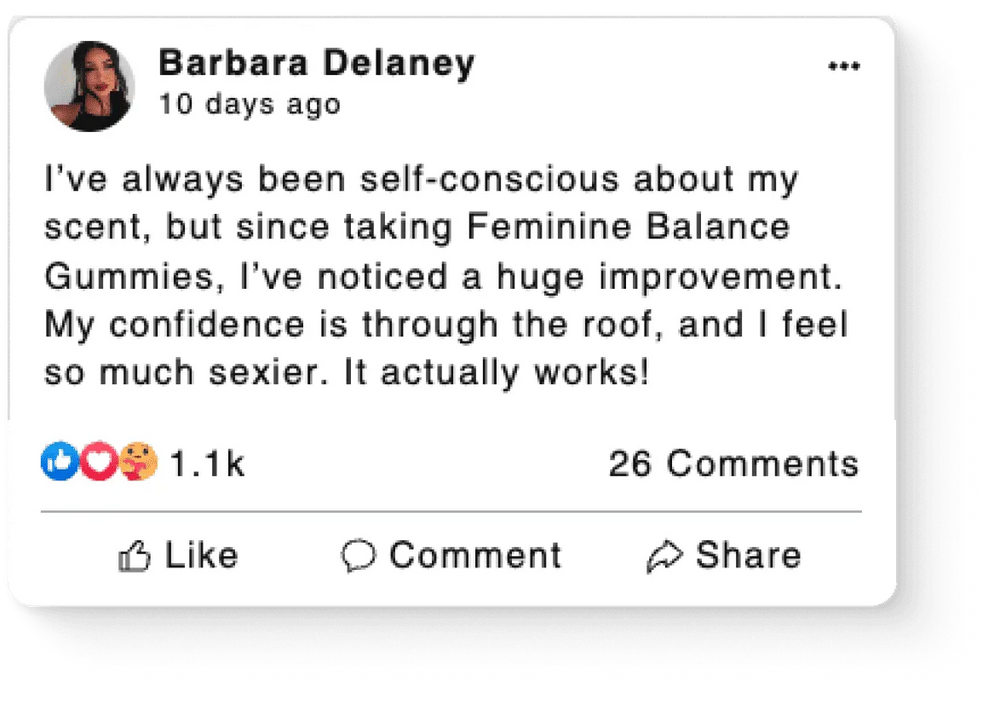Click the post's first line about self-conscious
1000x702 pixels.
tap(420, 180)
